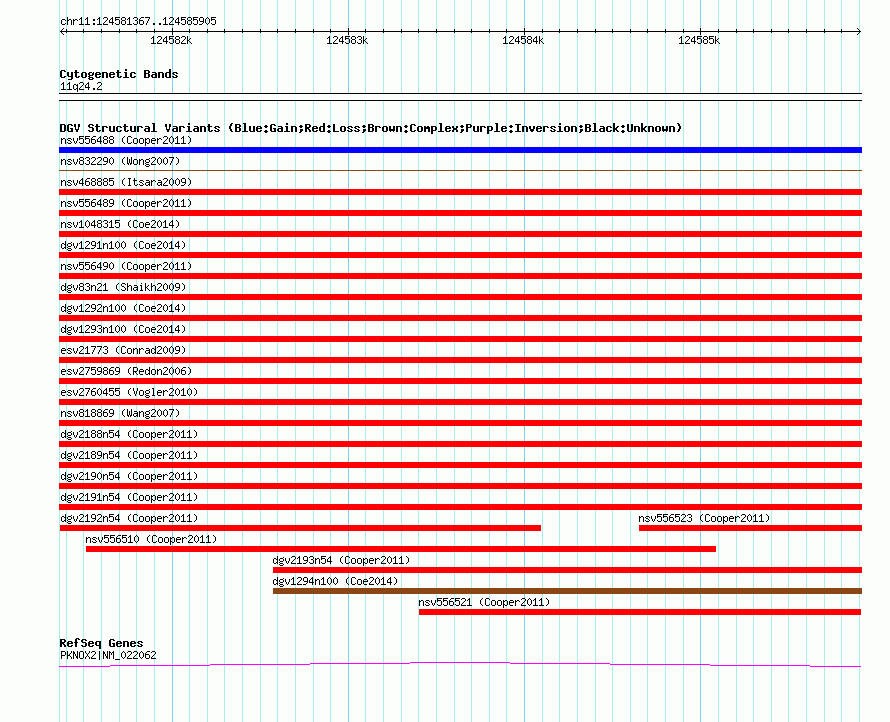This screenshot has width=890, height=722.
Task: Open variant dgv2190n54 (Cooper2011) label
Action: [129, 476]
